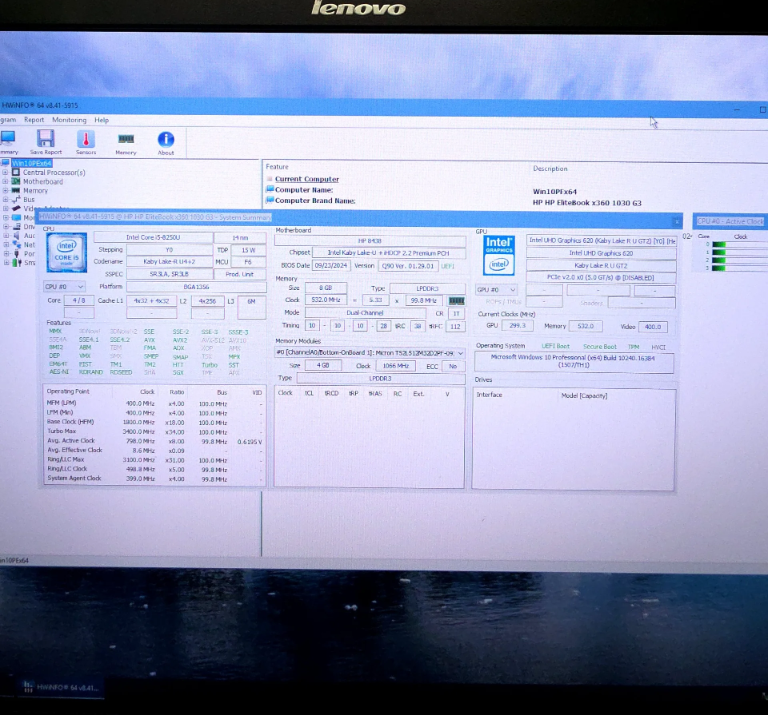Viewport: 768px width, 715px height.
Task: Click the BGA1356 platform field
Action: tap(196, 286)
